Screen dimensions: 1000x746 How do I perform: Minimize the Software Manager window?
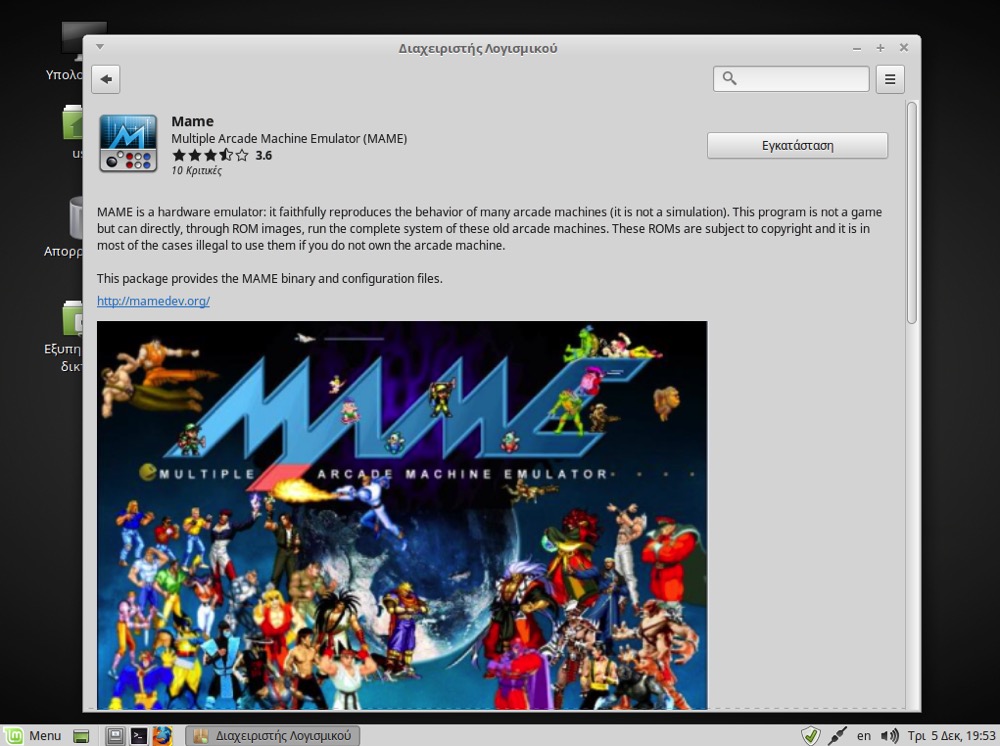coord(857,48)
